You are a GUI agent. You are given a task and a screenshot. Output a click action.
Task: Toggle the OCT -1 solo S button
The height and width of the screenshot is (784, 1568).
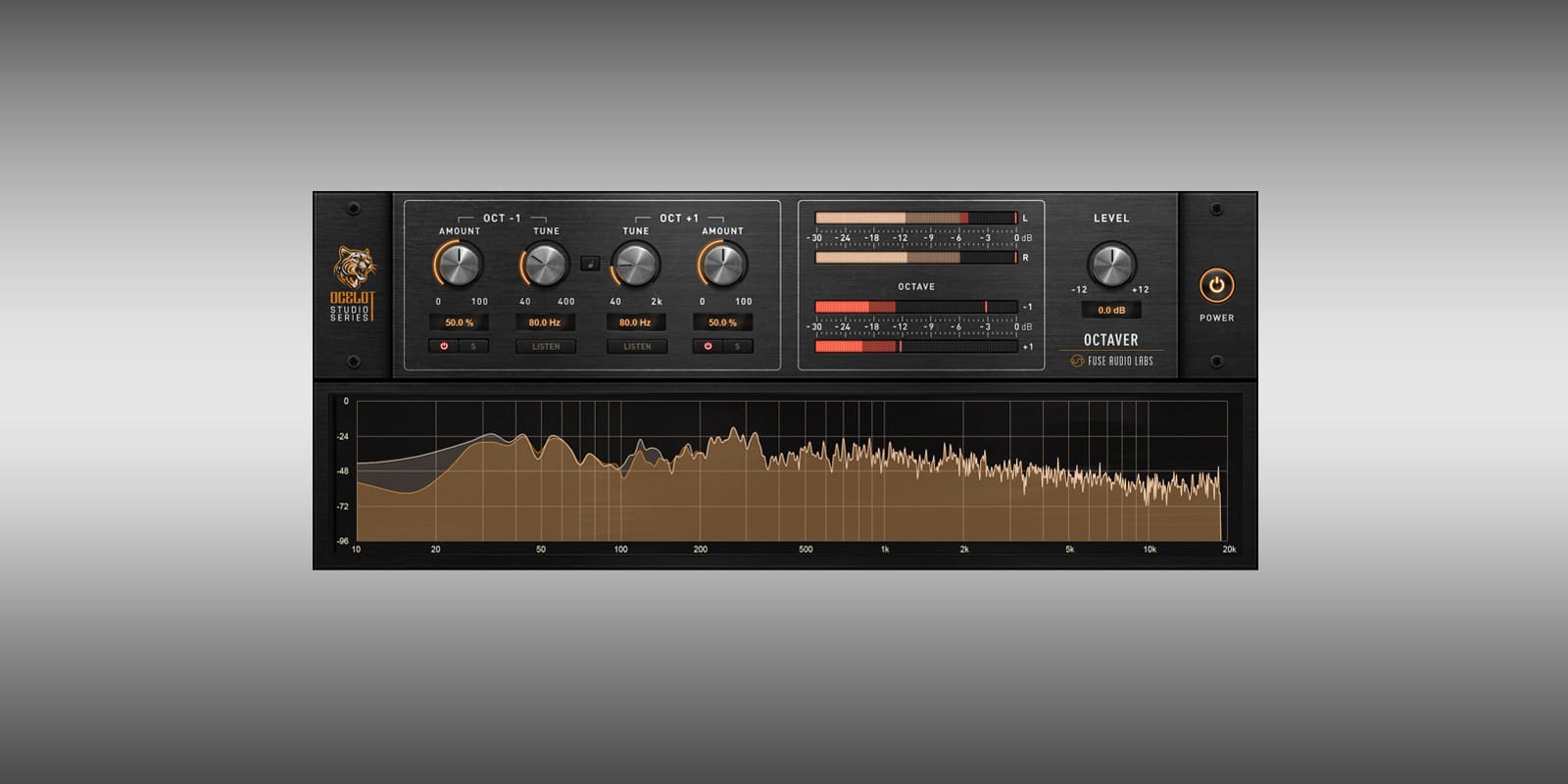[473, 346]
